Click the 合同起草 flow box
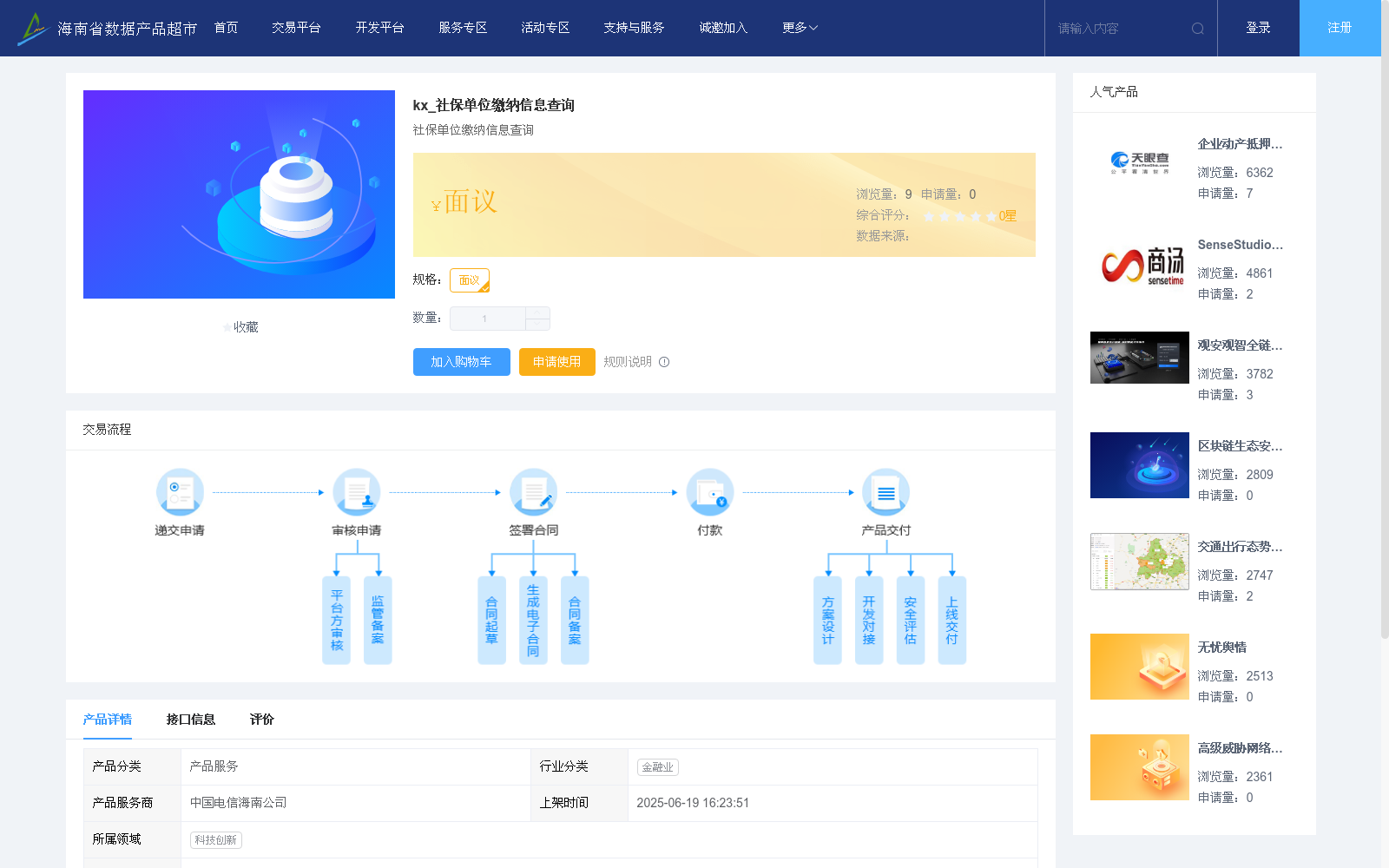The image size is (1389, 868). click(491, 621)
